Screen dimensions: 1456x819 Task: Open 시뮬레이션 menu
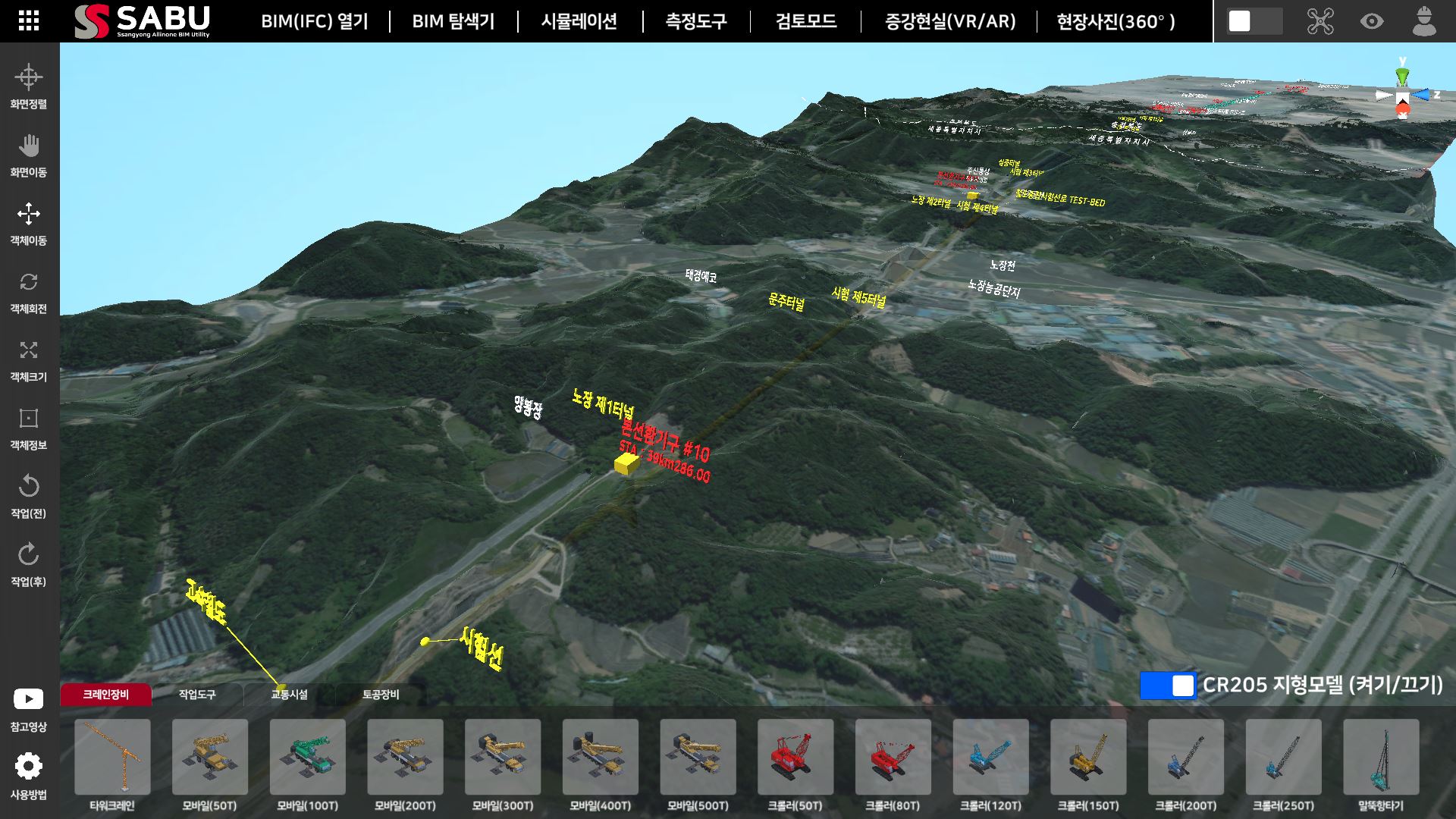pos(579,21)
